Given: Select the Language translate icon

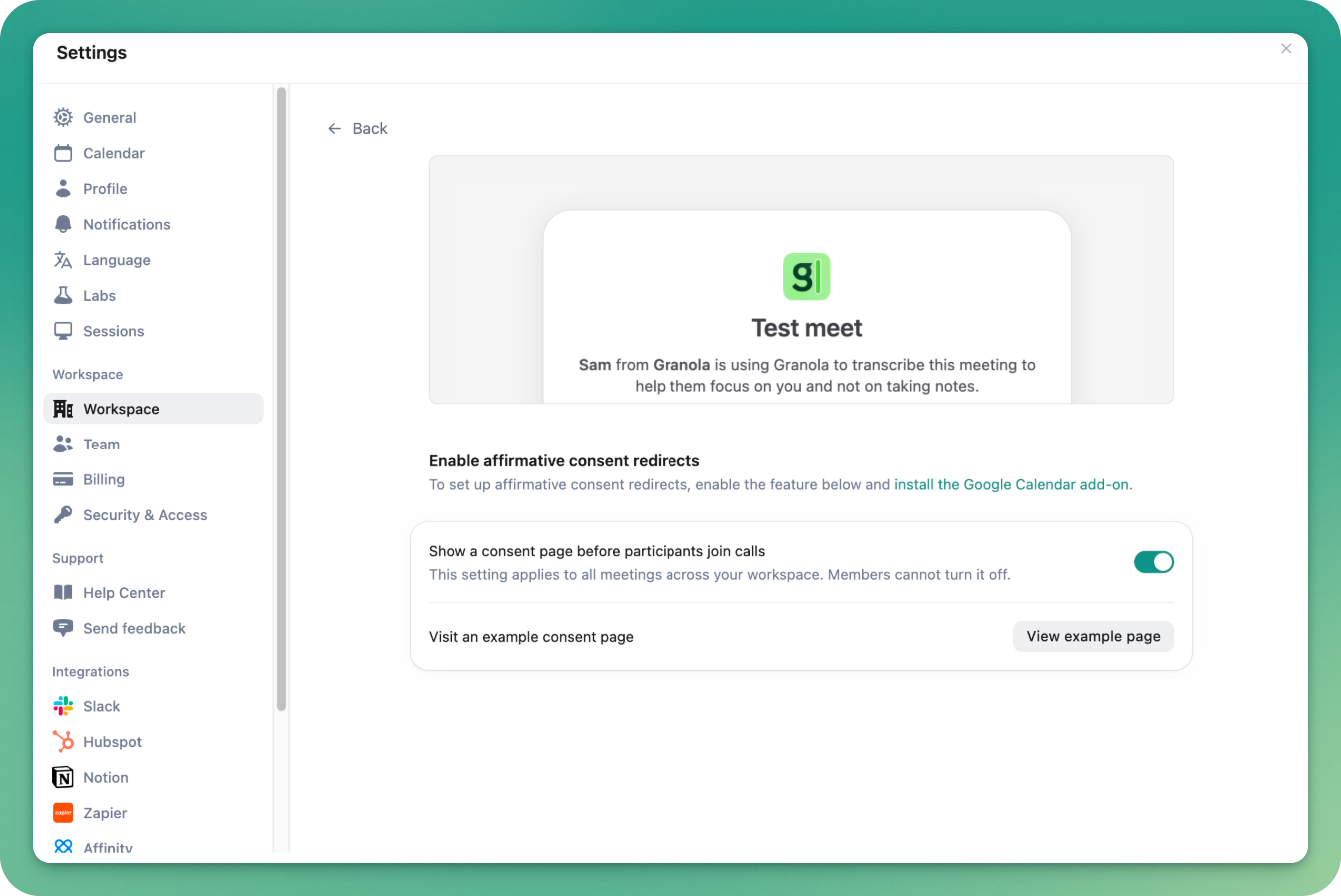Looking at the screenshot, I should (63, 260).
